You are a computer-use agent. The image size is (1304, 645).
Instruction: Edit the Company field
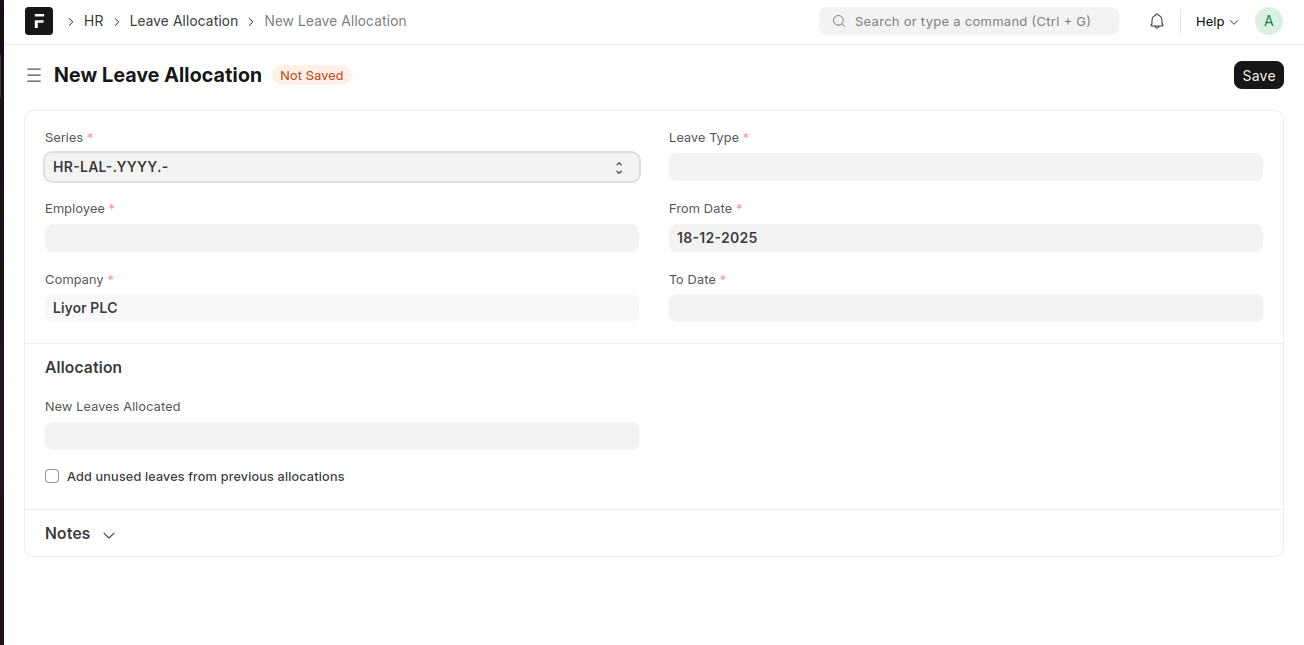pyautogui.click(x=341, y=308)
